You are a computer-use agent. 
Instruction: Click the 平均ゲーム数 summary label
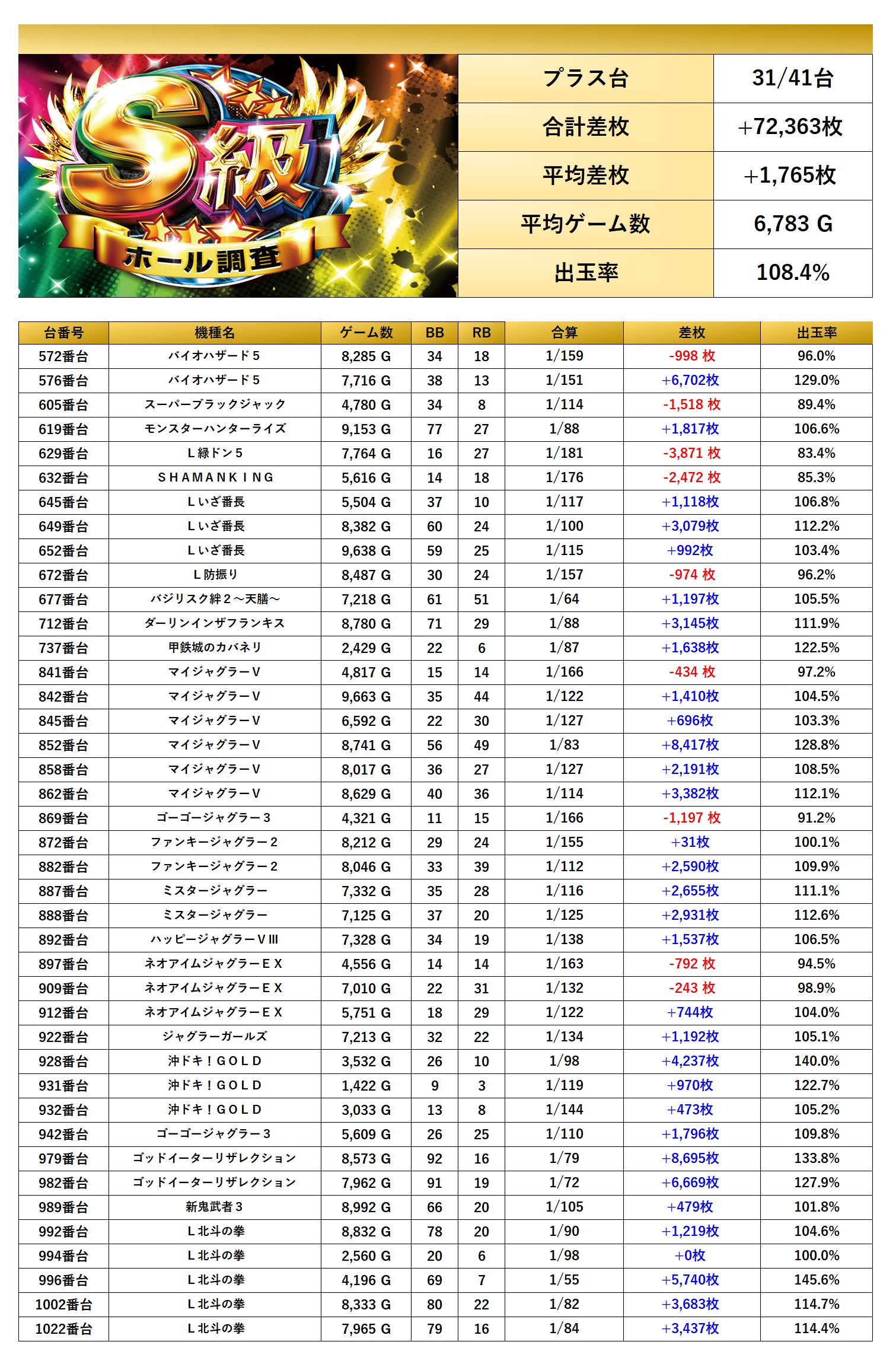click(x=585, y=224)
